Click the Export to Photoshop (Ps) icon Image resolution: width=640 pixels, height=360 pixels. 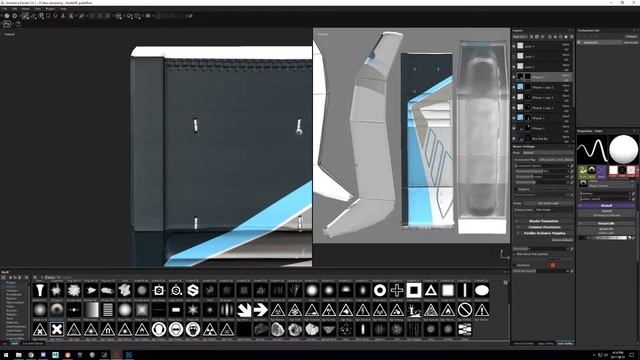coord(7,24)
